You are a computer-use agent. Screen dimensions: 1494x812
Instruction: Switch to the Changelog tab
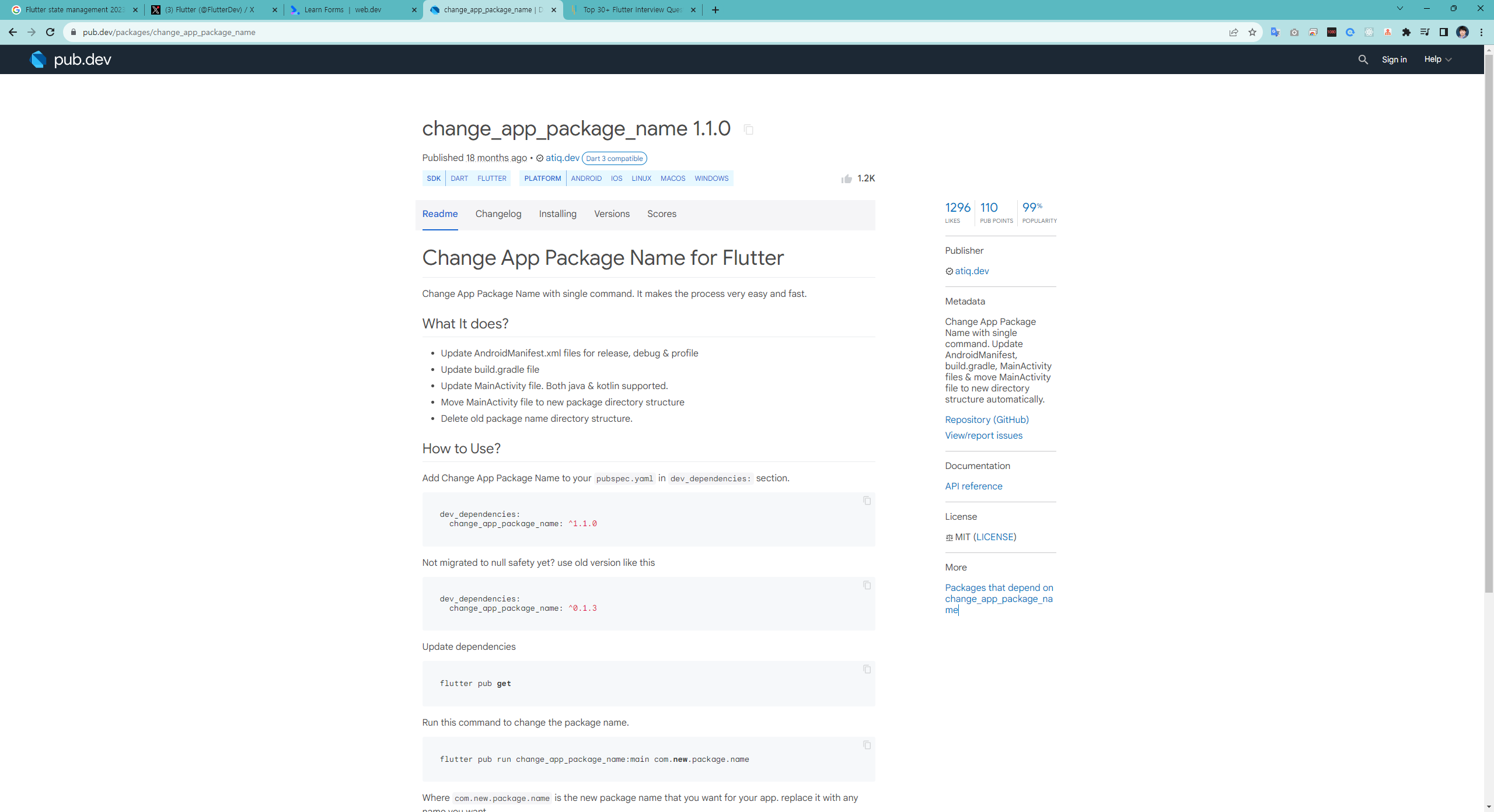498,214
